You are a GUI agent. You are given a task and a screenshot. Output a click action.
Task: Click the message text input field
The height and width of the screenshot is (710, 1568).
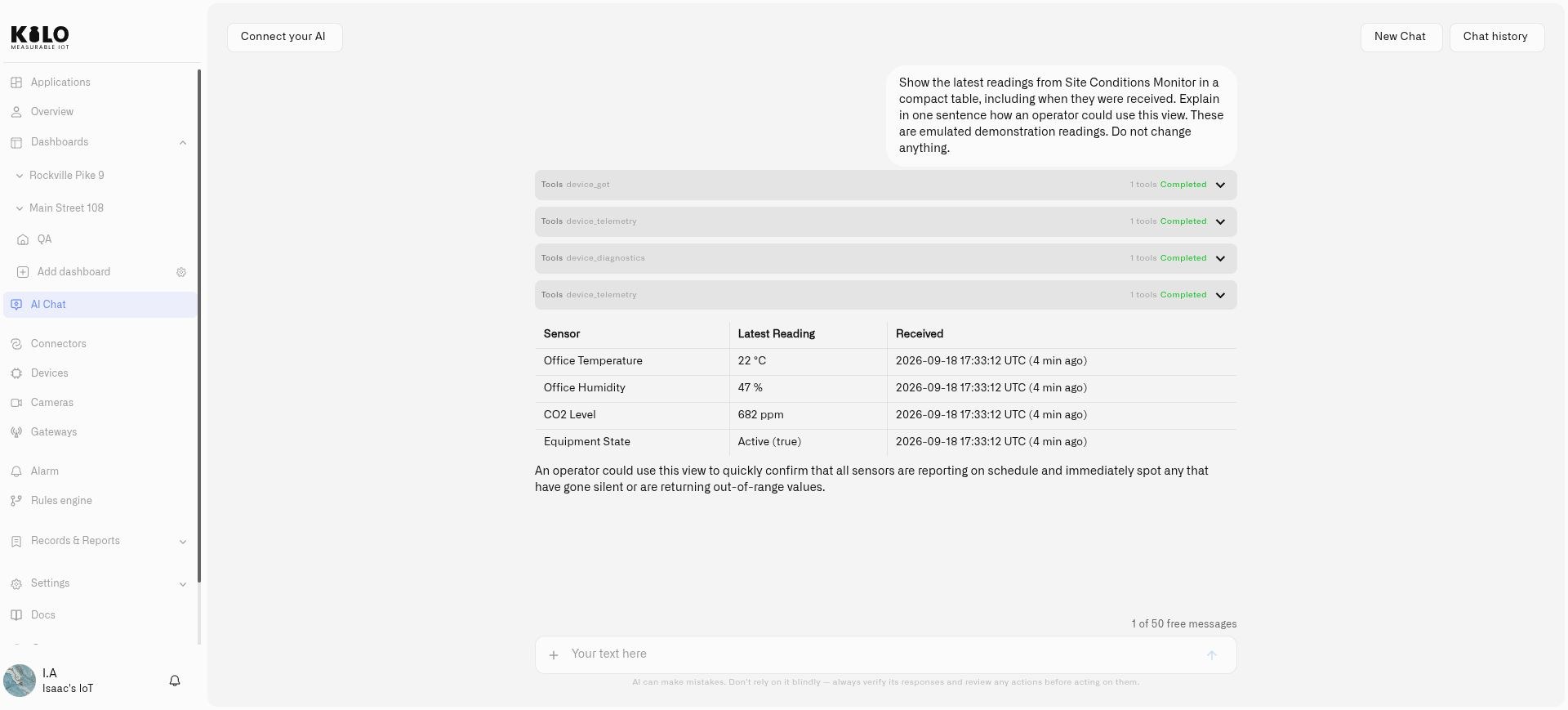886,654
